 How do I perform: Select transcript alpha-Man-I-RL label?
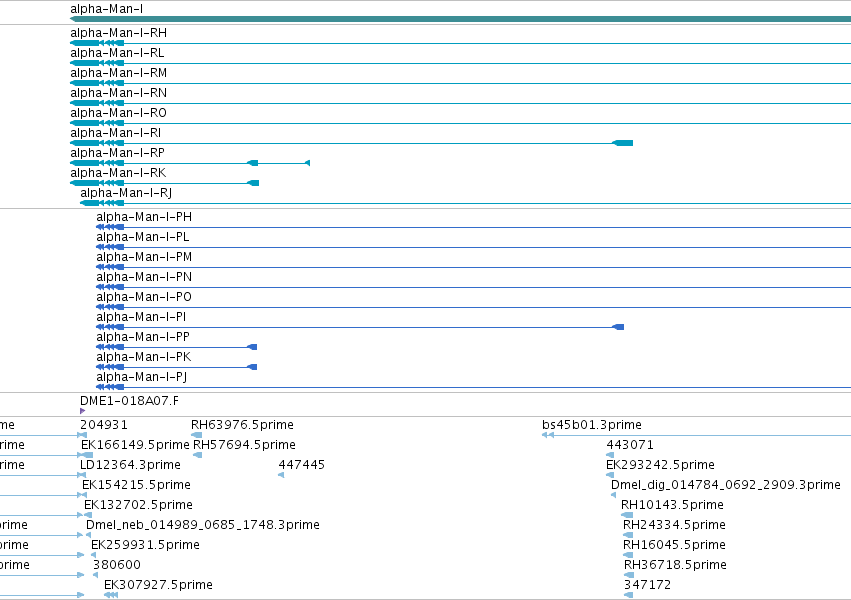(117, 53)
